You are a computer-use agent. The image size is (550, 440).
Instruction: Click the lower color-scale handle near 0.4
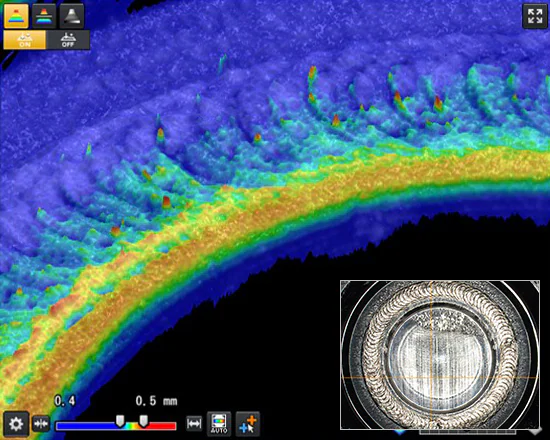tap(120, 421)
